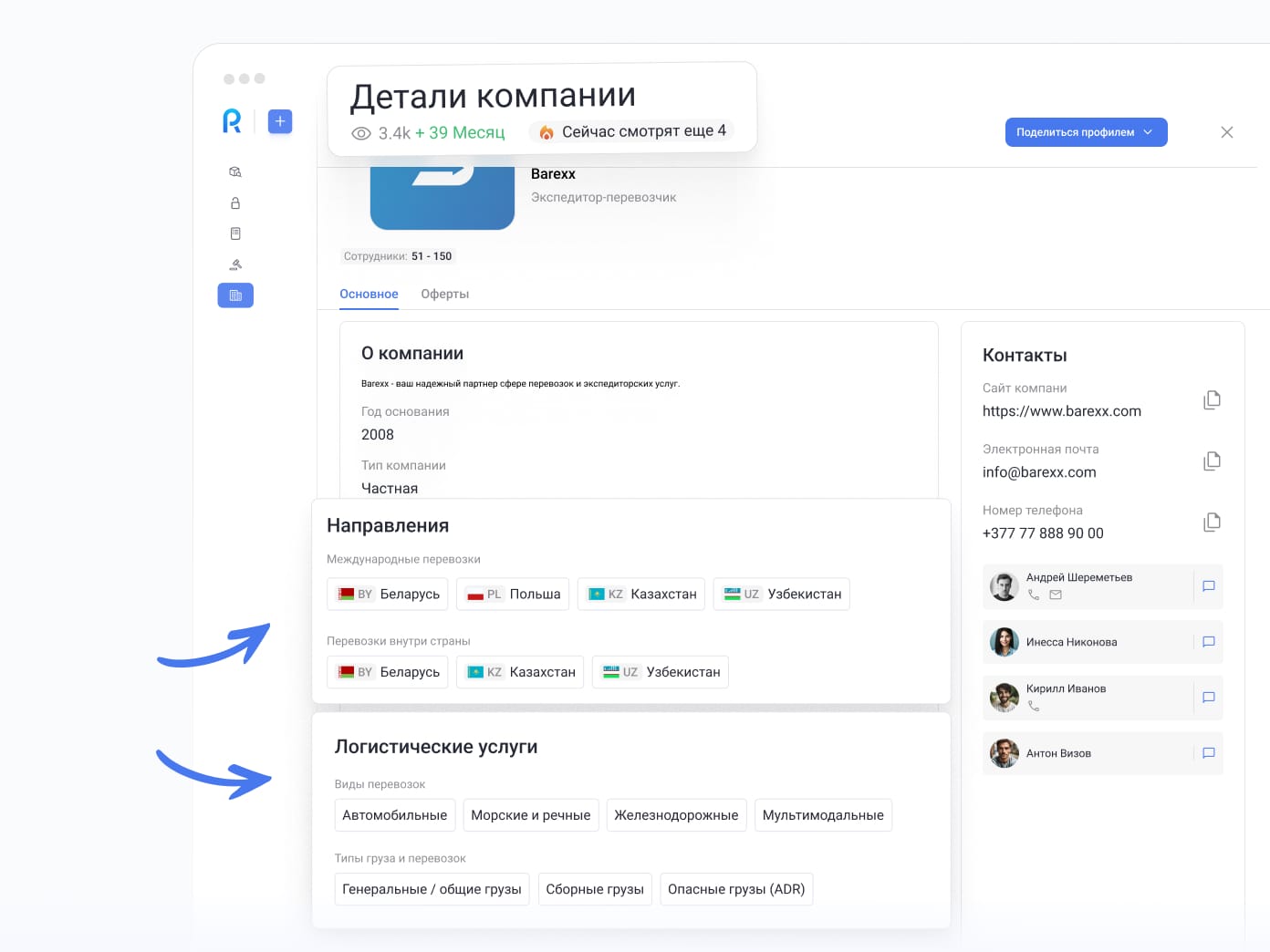Switch to the Оферты tab

[x=444, y=294]
